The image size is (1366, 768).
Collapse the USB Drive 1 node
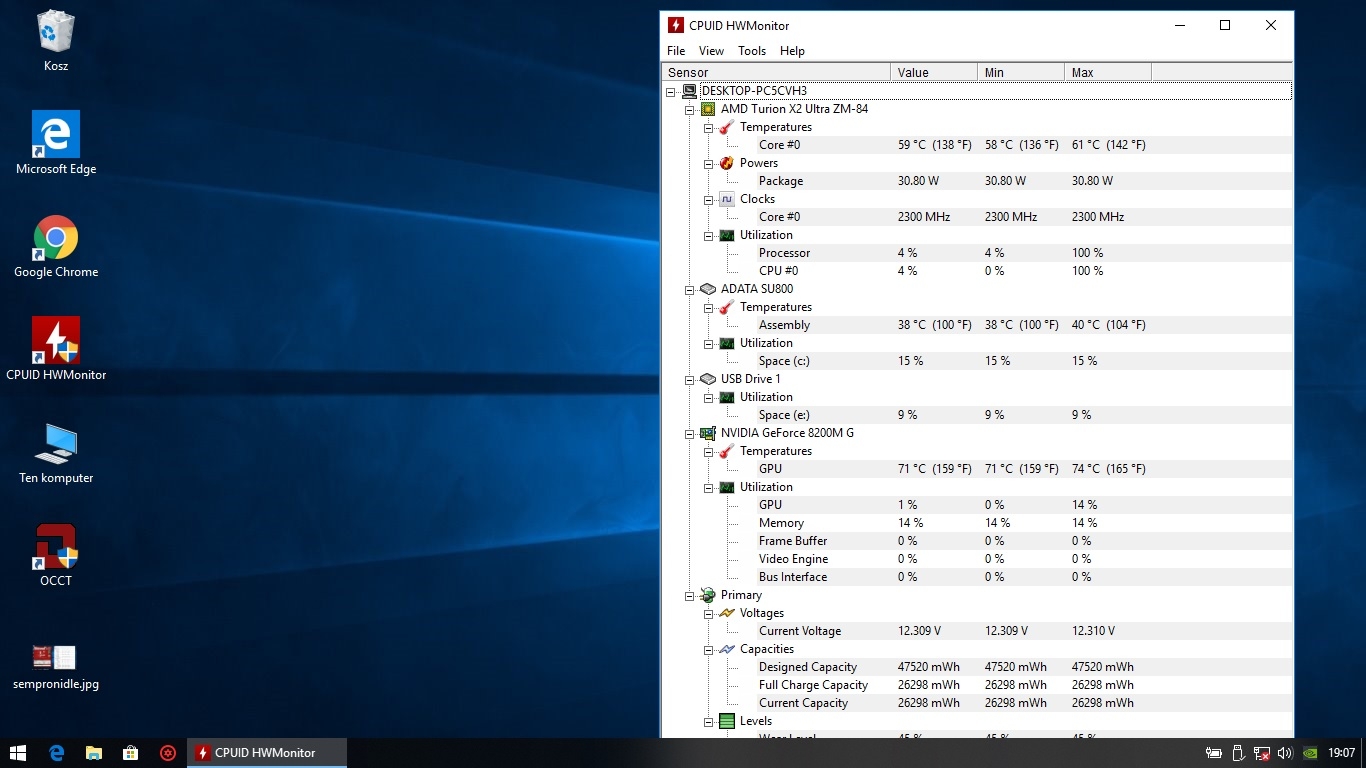689,379
